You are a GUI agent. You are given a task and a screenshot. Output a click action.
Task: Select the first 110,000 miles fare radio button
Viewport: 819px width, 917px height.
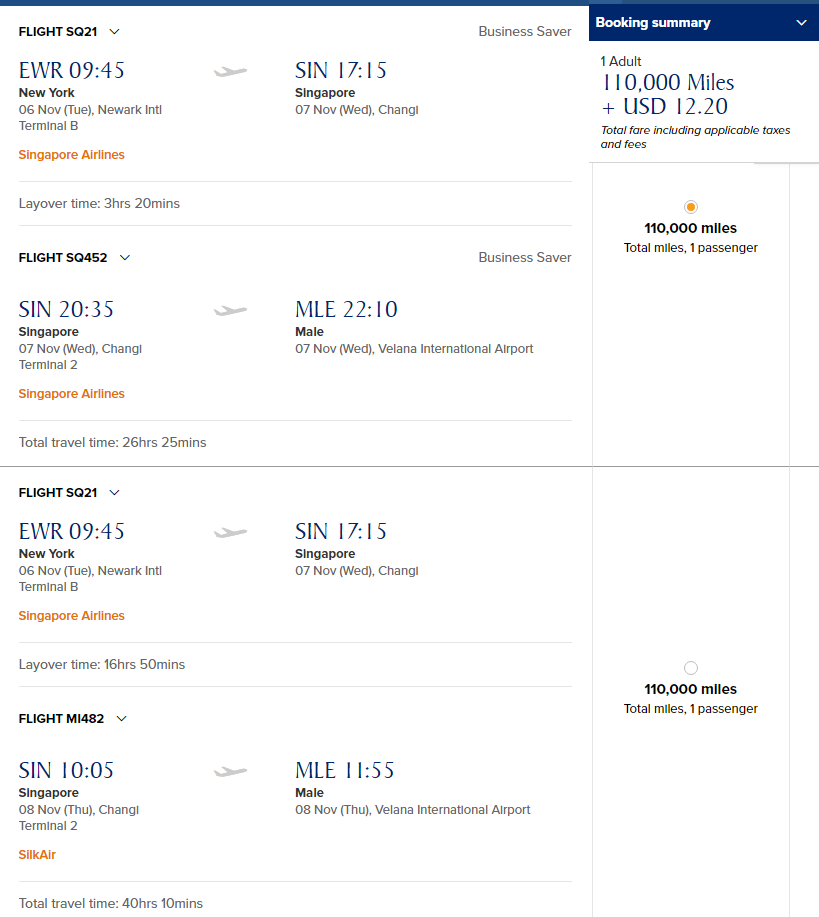point(691,207)
